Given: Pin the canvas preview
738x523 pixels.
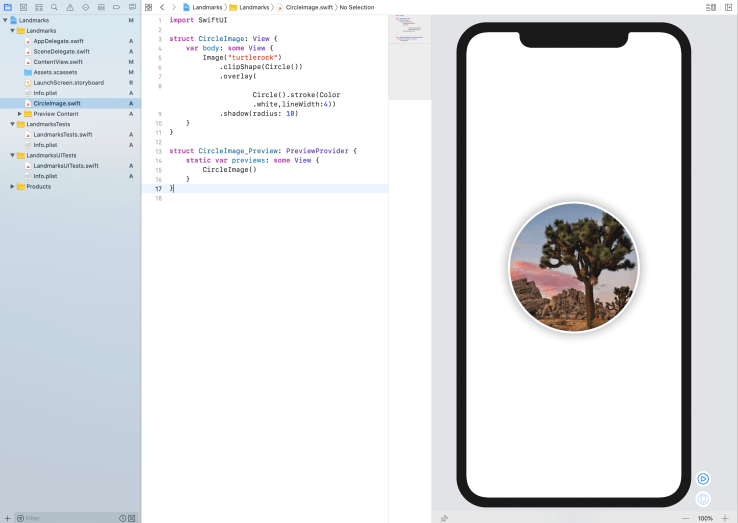Looking at the screenshot, I should click(x=444, y=518).
